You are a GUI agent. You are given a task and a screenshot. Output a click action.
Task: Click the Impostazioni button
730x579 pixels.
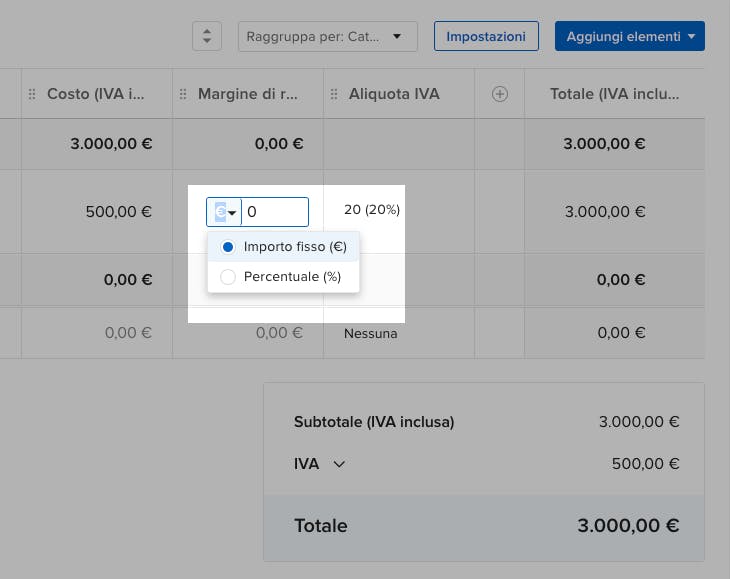486,37
